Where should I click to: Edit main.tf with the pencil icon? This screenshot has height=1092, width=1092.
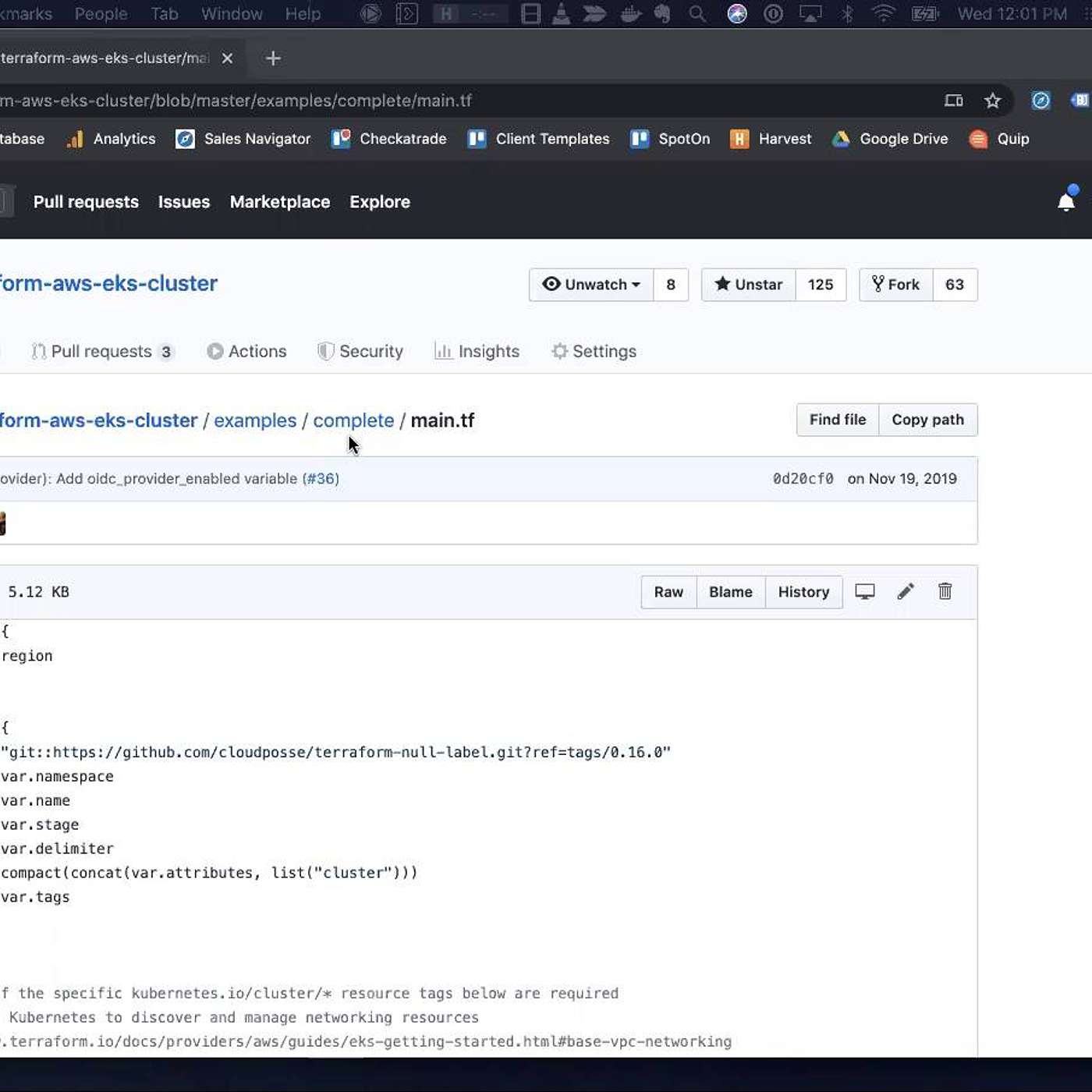[x=905, y=592]
